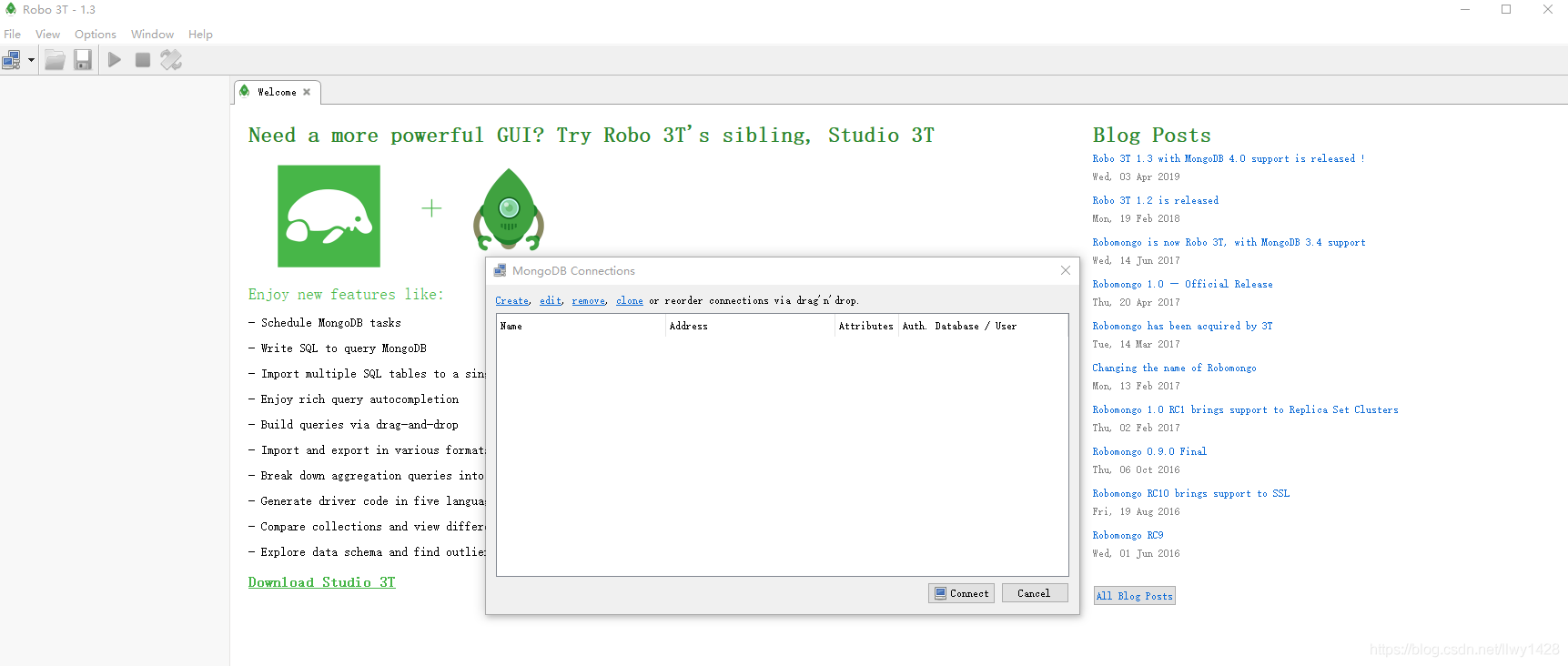Image resolution: width=1568 pixels, height=666 pixels.
Task: Close the MongoDB Connections dialog
Action: pos(1066,270)
